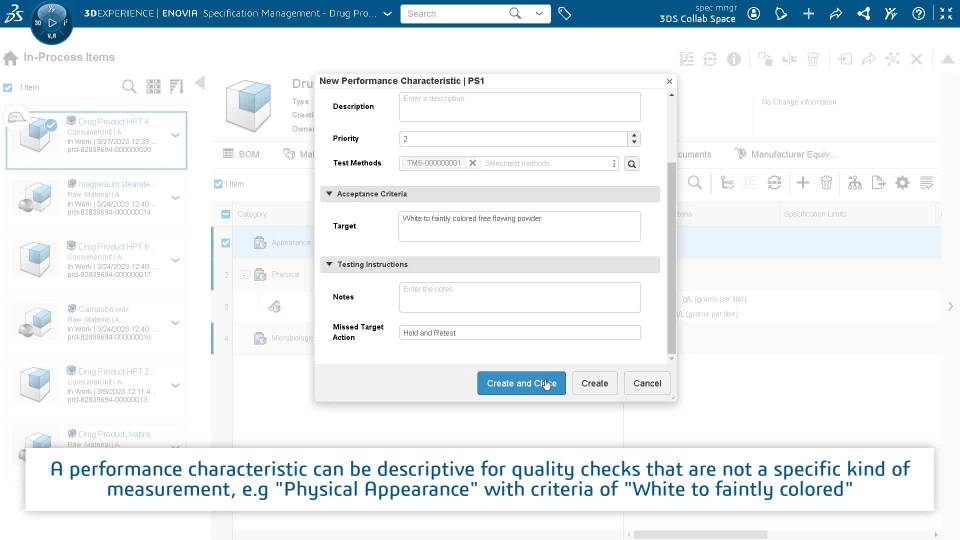Image resolution: width=960 pixels, height=540 pixels.
Task: Toggle the Category header select-all checkbox
Action: [x=225, y=214]
